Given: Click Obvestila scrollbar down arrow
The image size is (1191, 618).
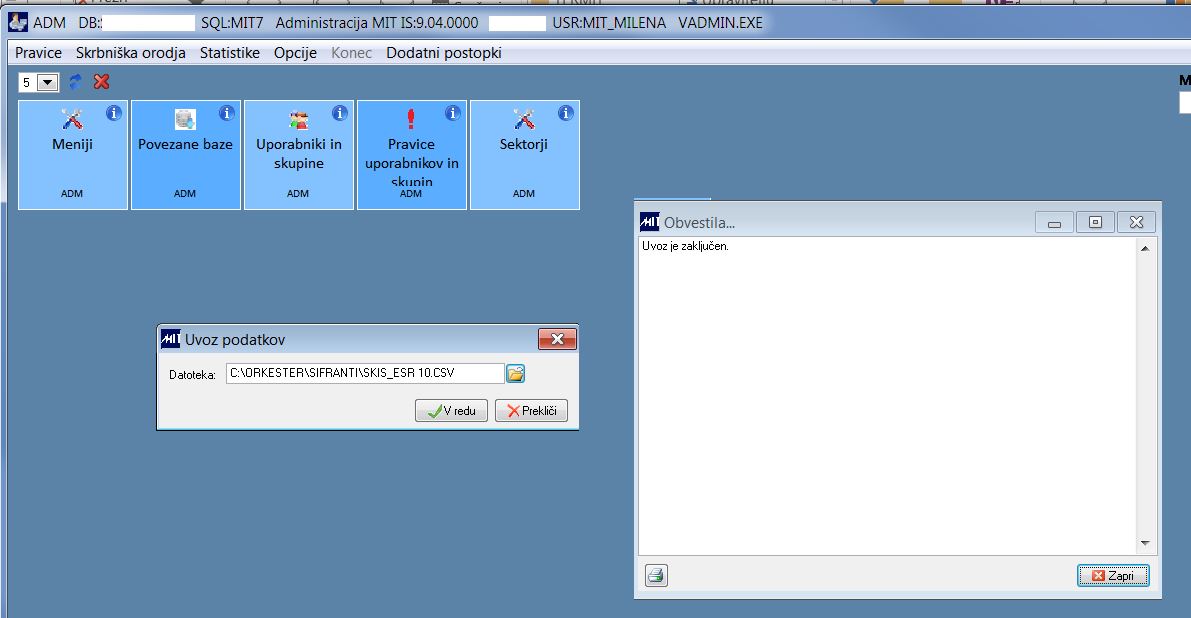Looking at the screenshot, I should tap(1145, 544).
